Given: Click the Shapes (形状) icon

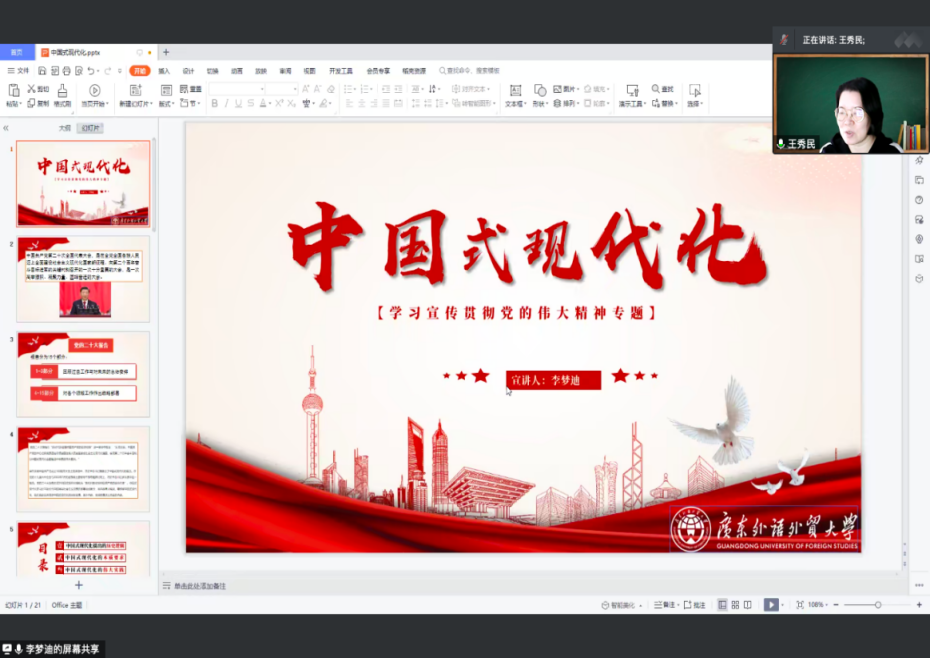Looking at the screenshot, I should [x=539, y=91].
